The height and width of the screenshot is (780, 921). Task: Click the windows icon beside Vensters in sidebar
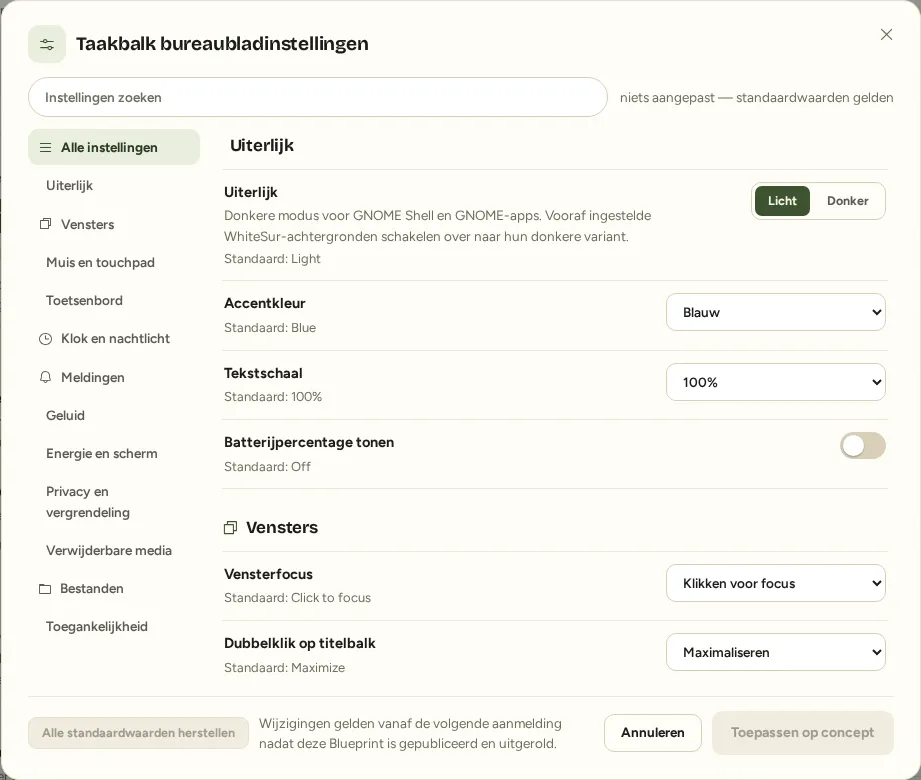[x=45, y=224]
